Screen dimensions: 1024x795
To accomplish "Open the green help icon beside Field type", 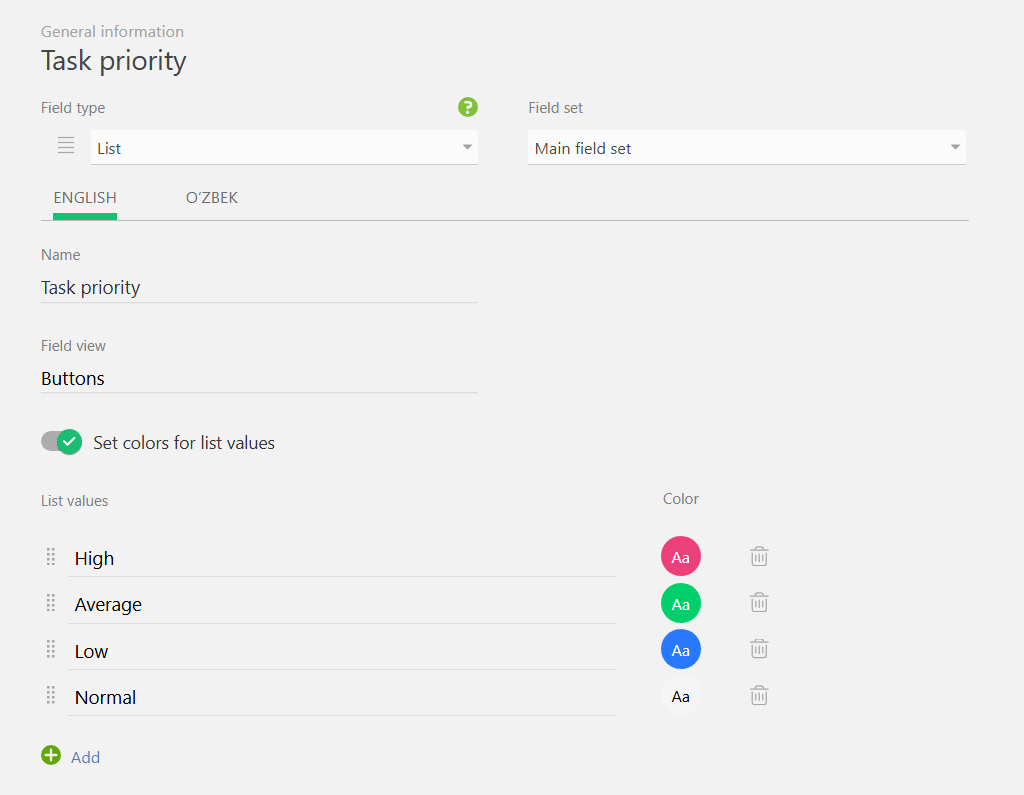I will coord(467,107).
